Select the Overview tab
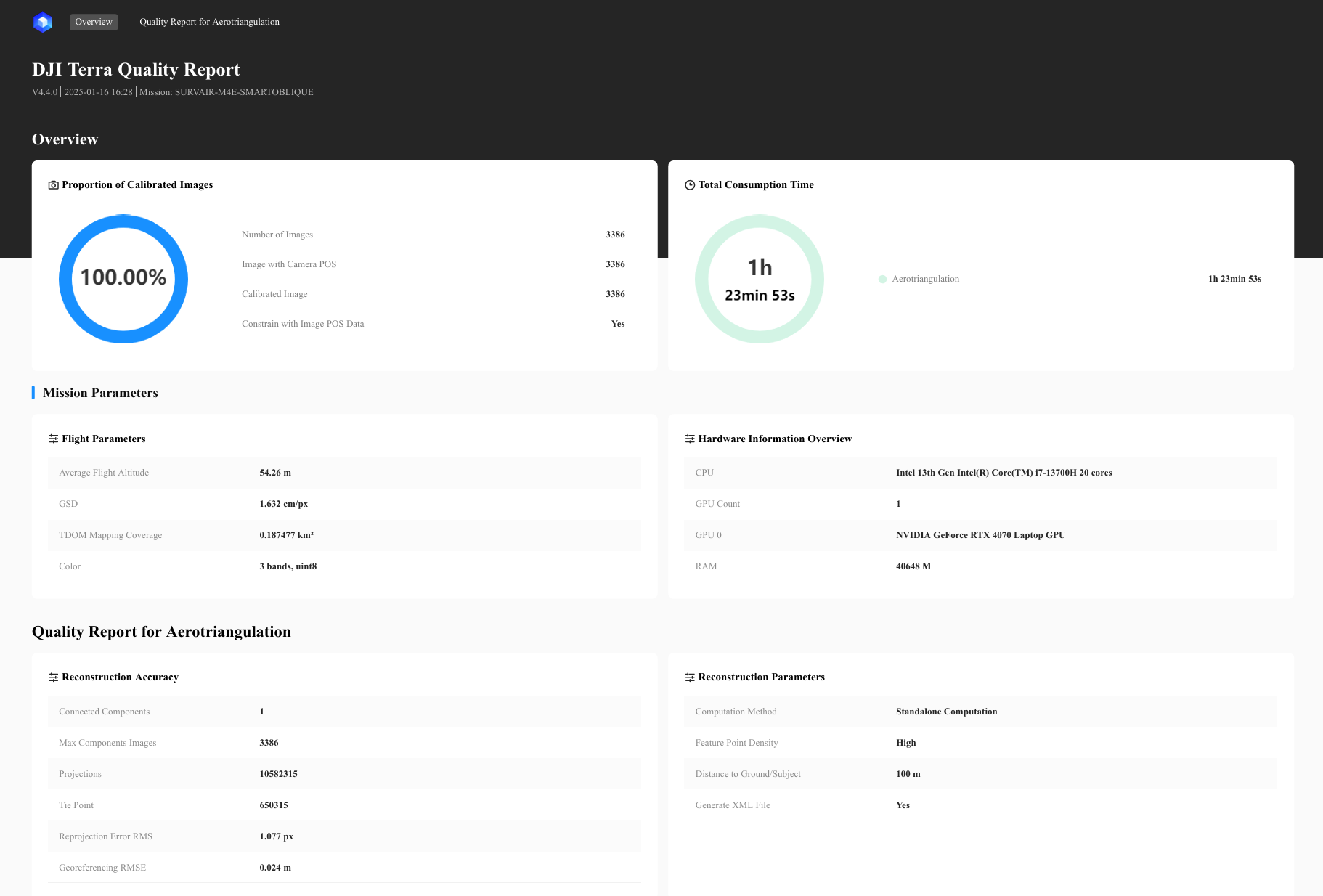Viewport: 1323px width, 896px height. click(94, 22)
